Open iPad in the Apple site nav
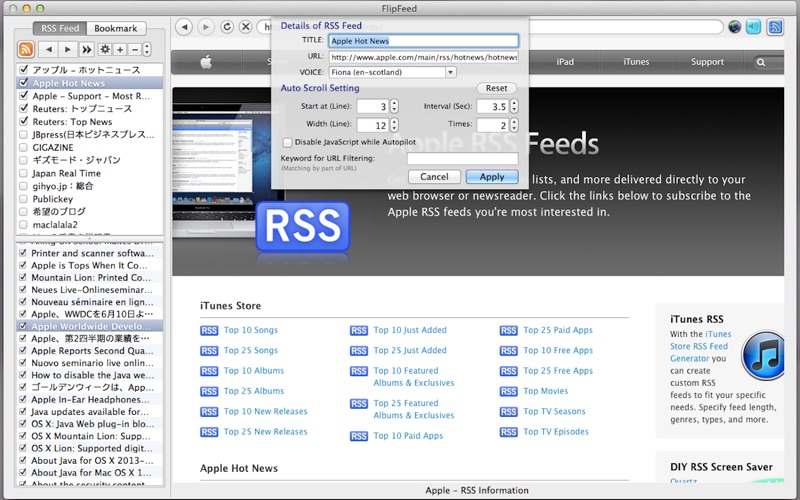 tap(565, 62)
